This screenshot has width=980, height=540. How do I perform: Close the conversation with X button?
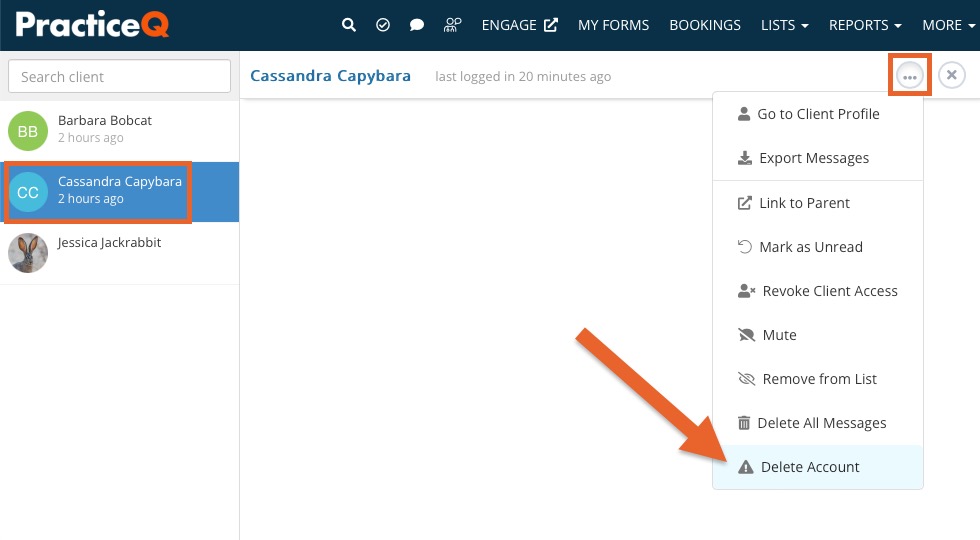point(951,75)
